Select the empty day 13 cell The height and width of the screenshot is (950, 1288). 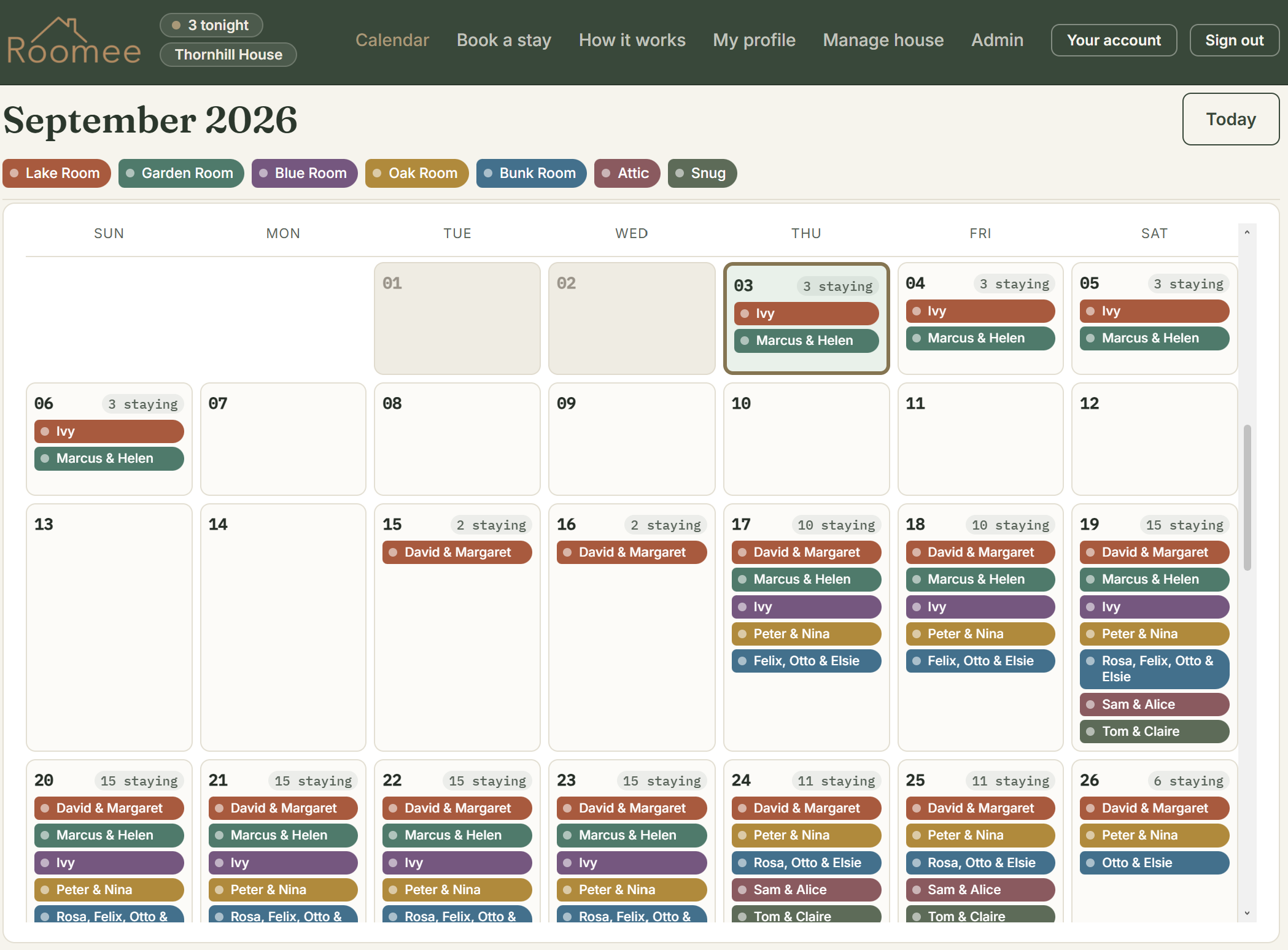pos(109,627)
